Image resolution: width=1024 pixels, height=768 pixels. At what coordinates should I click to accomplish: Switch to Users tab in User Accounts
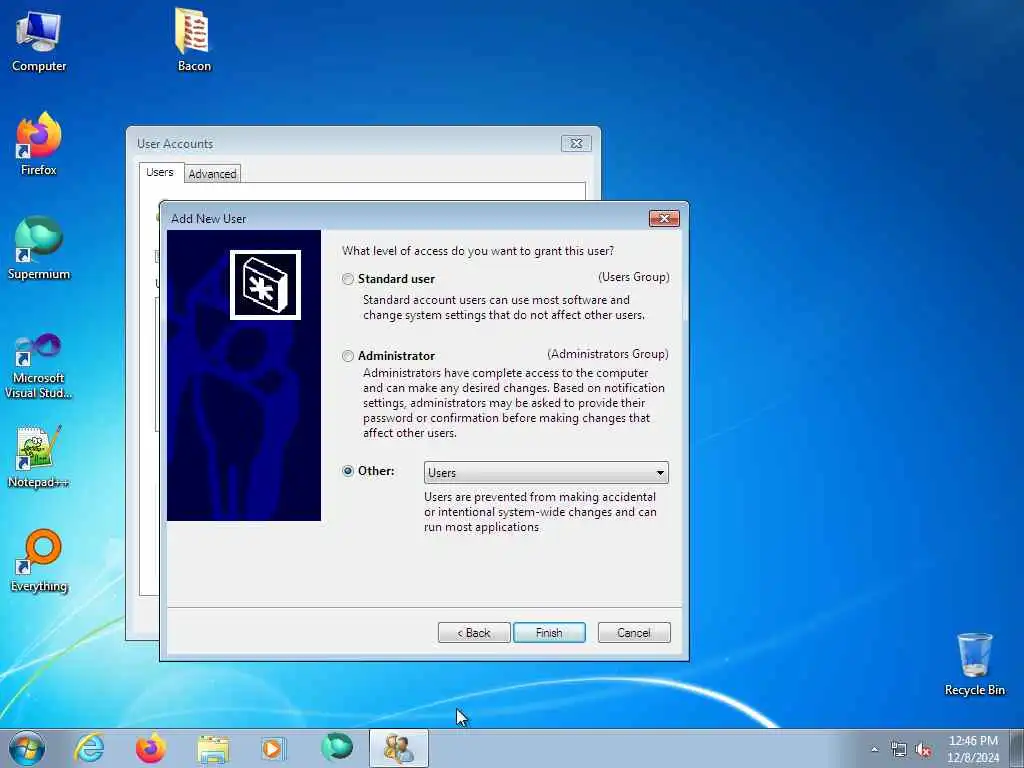[x=160, y=172]
